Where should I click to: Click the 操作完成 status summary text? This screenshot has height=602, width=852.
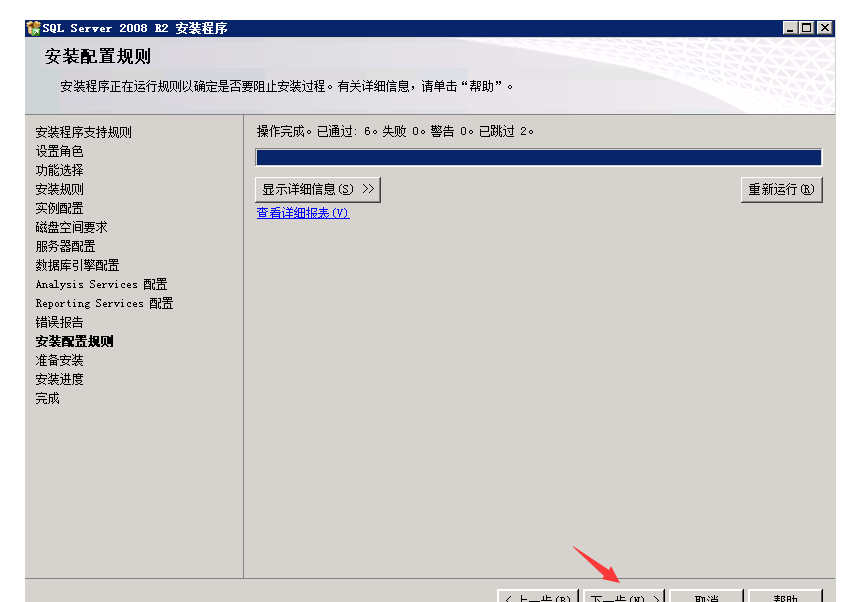point(395,131)
